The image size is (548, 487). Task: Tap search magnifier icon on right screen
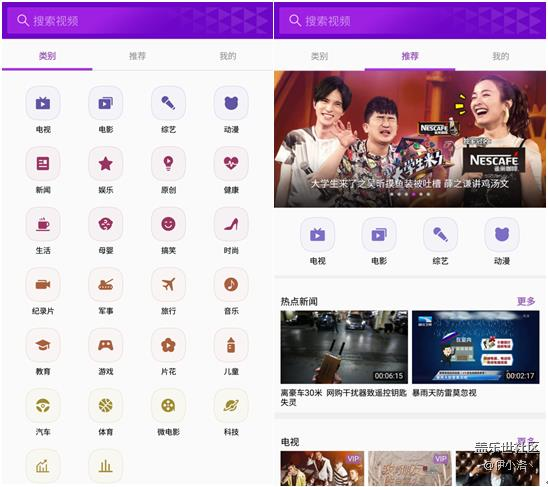295,21
